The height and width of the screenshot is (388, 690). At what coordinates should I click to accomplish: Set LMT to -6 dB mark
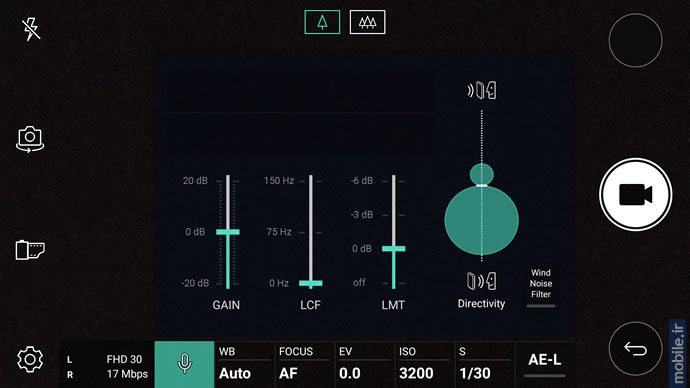[393, 181]
